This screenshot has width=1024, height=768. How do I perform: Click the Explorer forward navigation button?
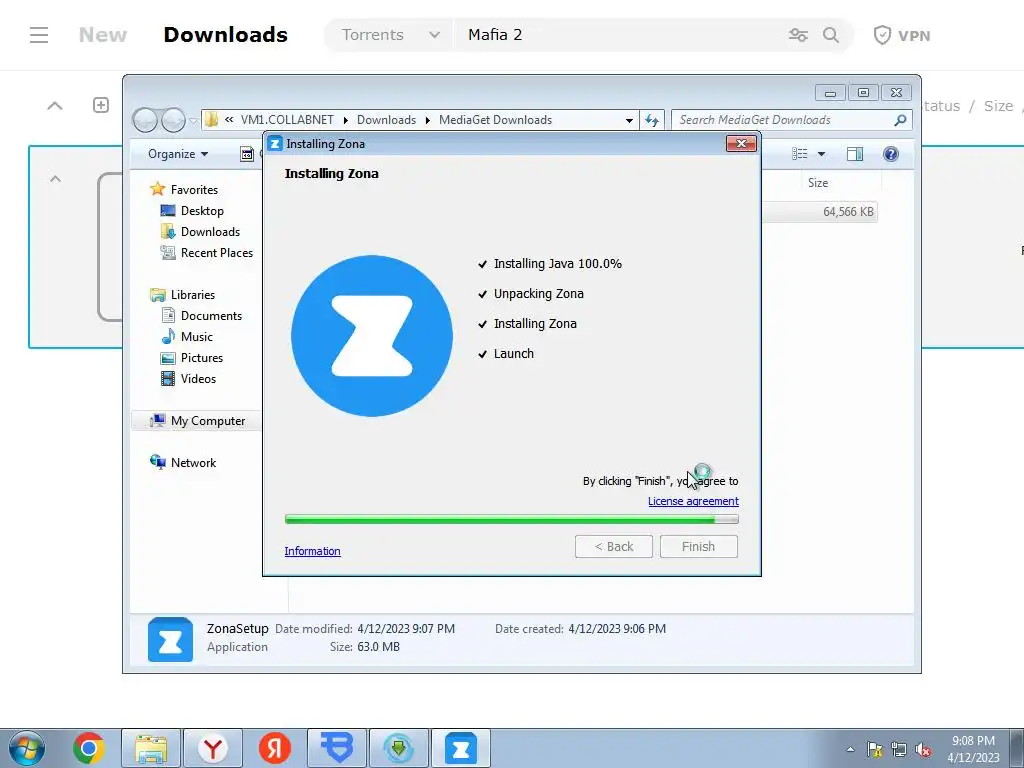click(173, 120)
